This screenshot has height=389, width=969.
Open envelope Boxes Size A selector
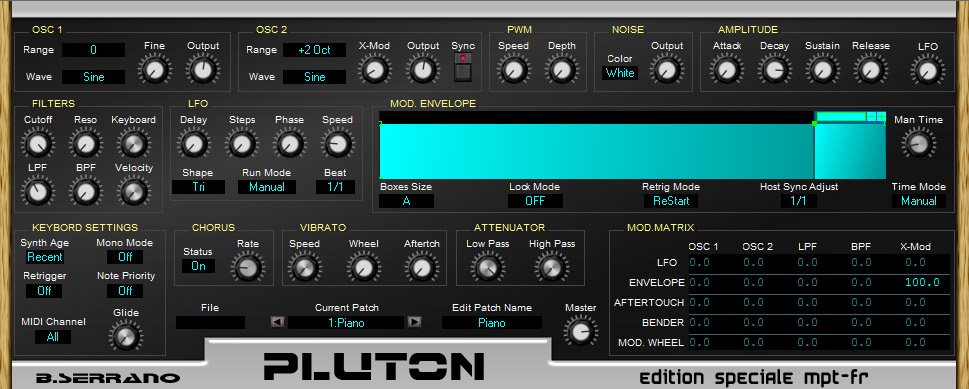pos(406,201)
